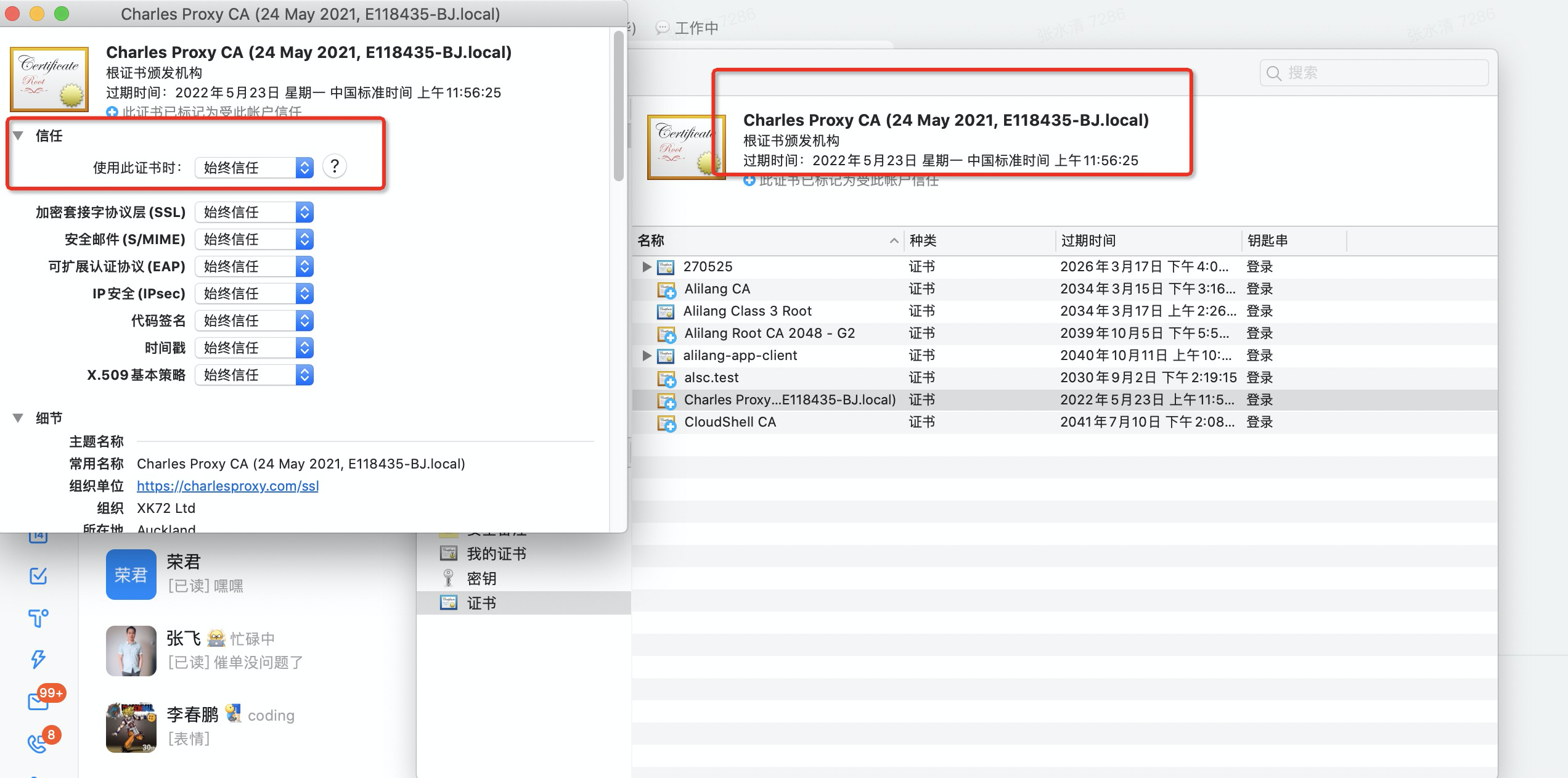Open the IP 安全 (IPsec) trust dropdown
The height and width of the screenshot is (778, 1568).
254,293
